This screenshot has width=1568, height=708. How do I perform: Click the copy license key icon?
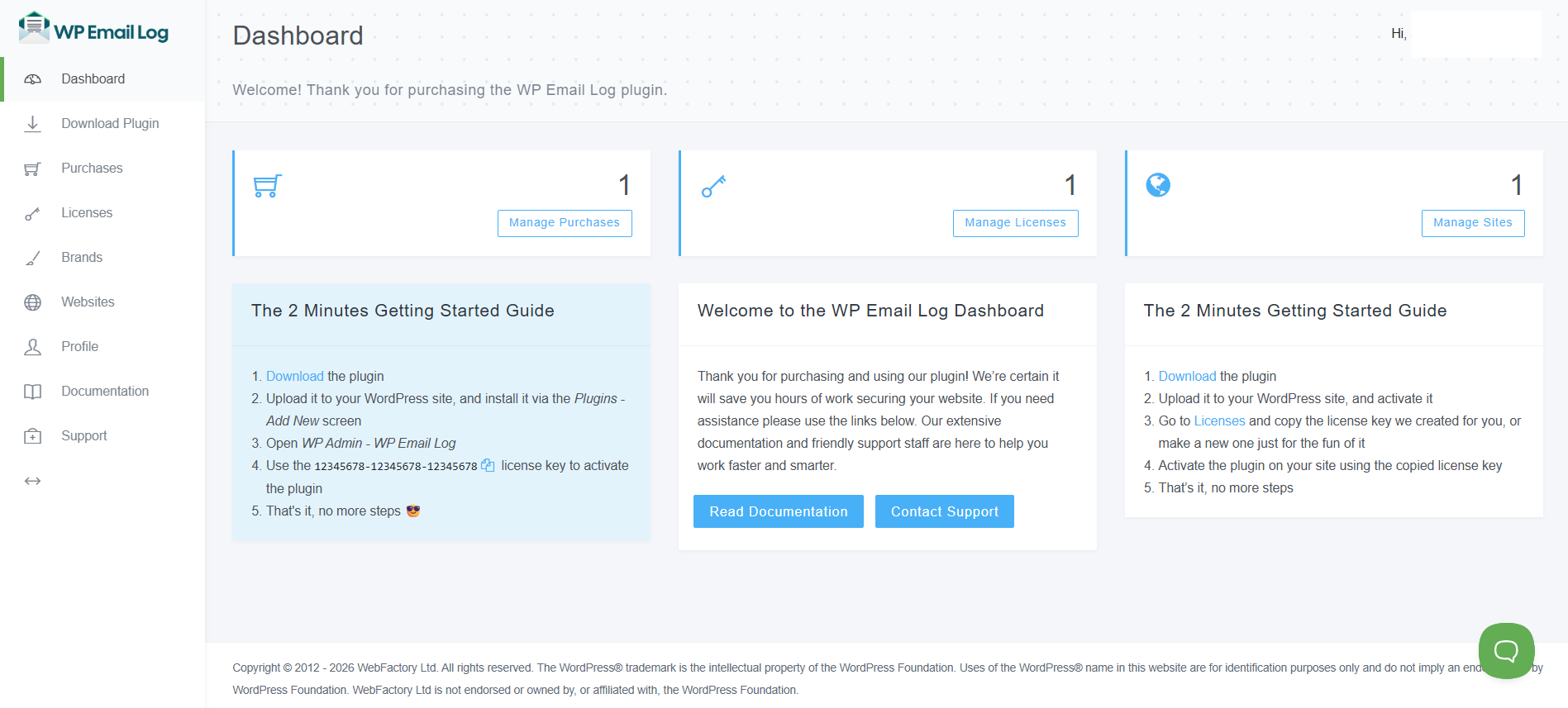pyautogui.click(x=488, y=466)
